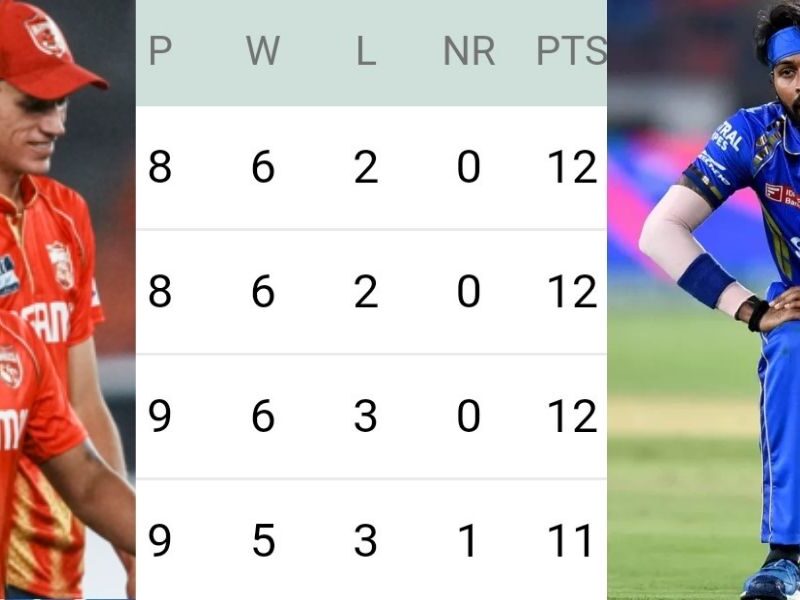Click the blue-jersey player photo
800x600 pixels.
click(704, 300)
